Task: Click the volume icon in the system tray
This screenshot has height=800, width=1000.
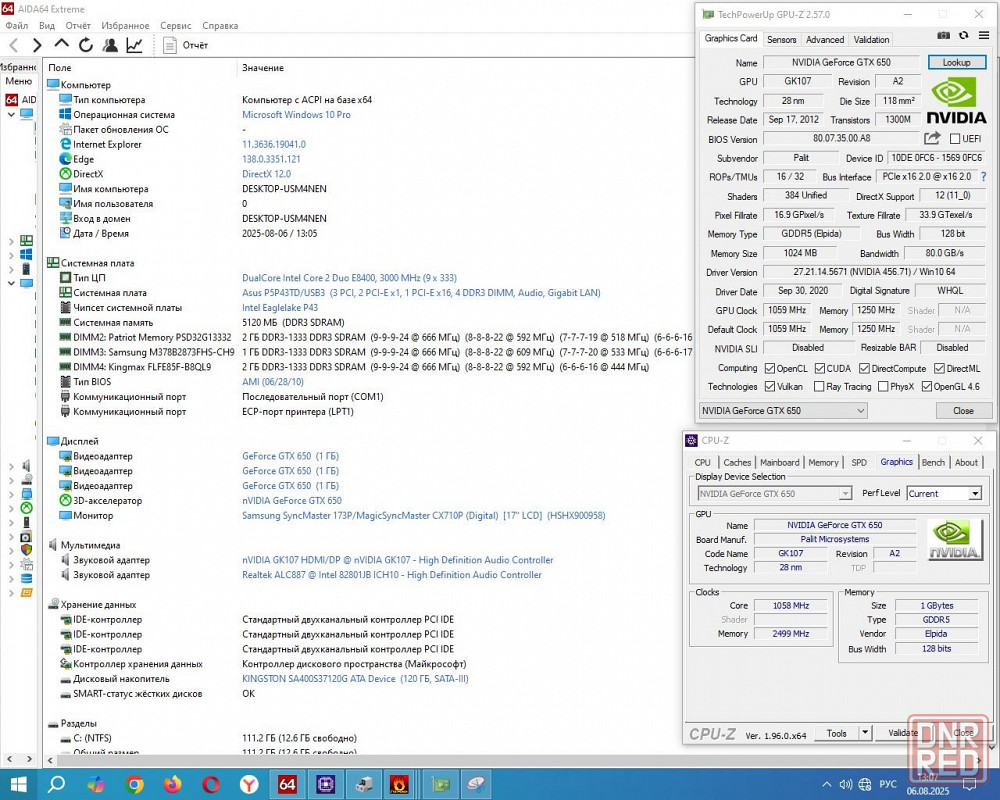Action: pos(846,785)
